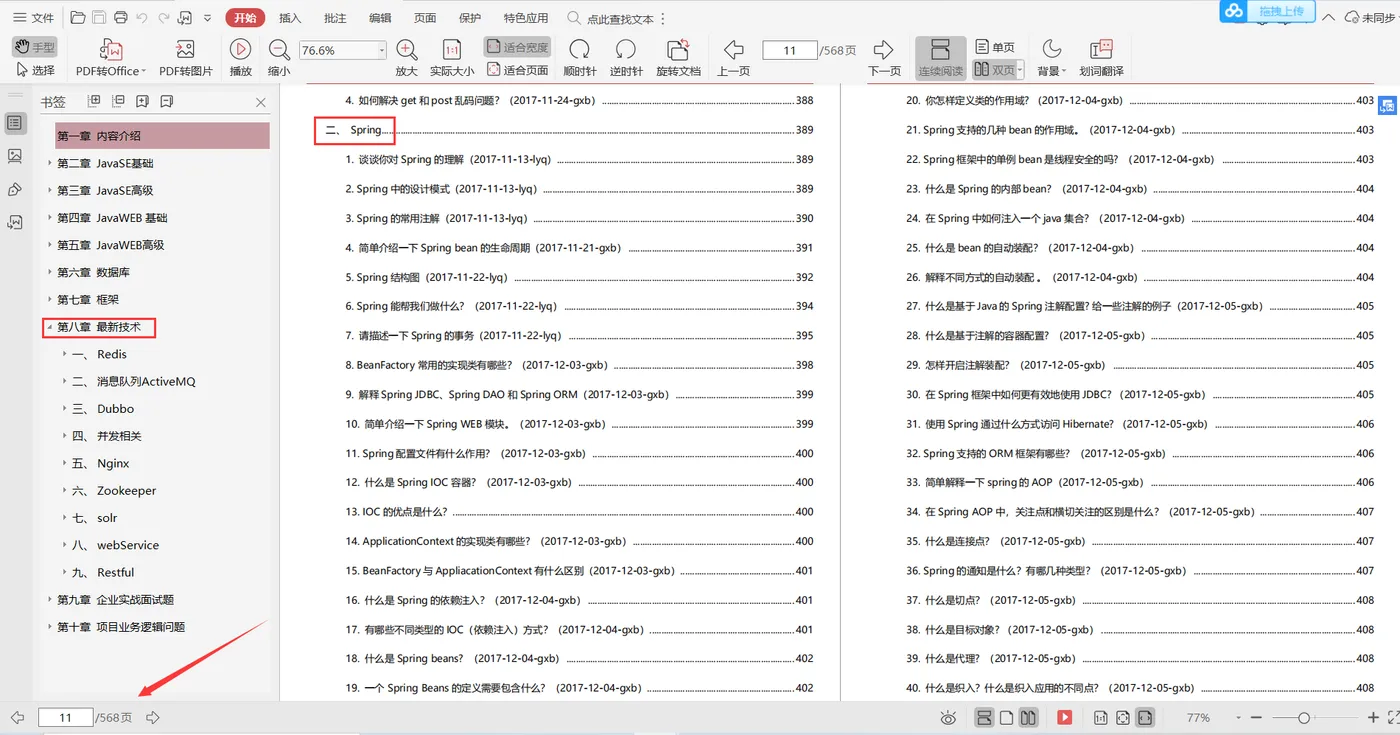Click the print icon in quick access bar
Screen dimensions: 1400x735
[x=121, y=18]
